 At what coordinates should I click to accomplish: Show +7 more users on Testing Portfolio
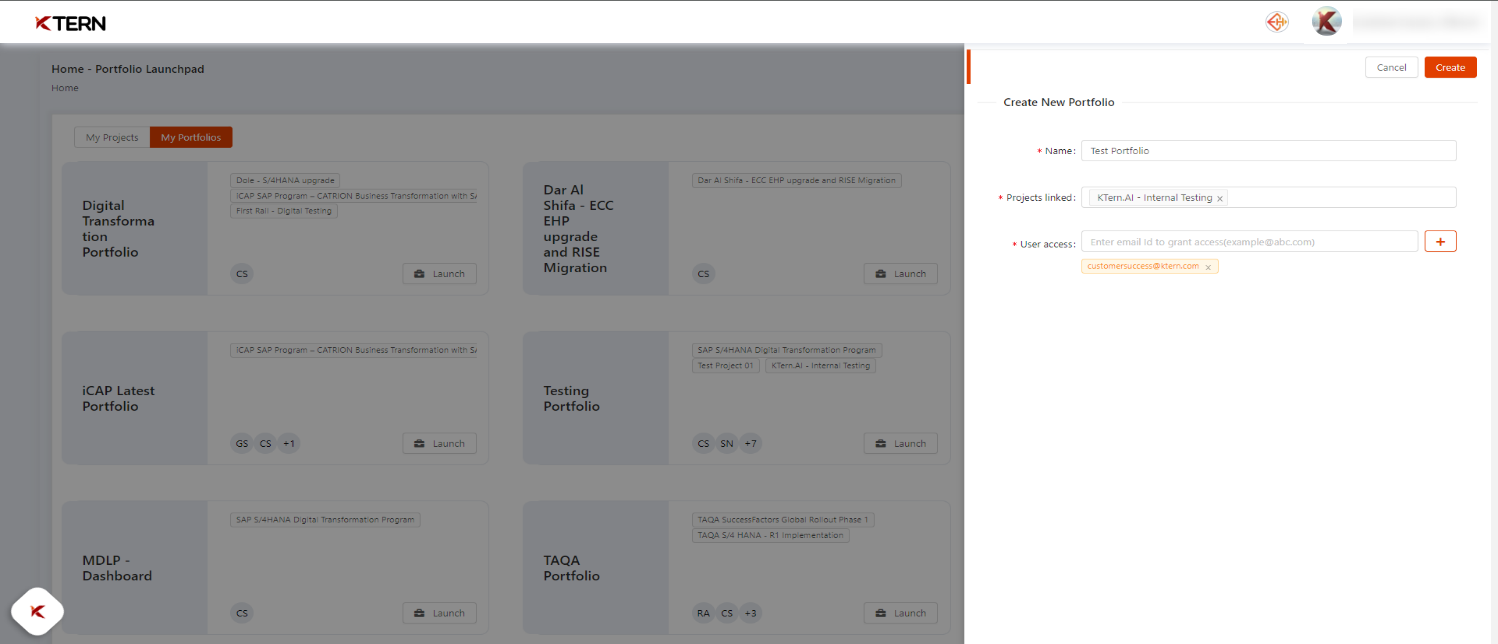coord(750,443)
